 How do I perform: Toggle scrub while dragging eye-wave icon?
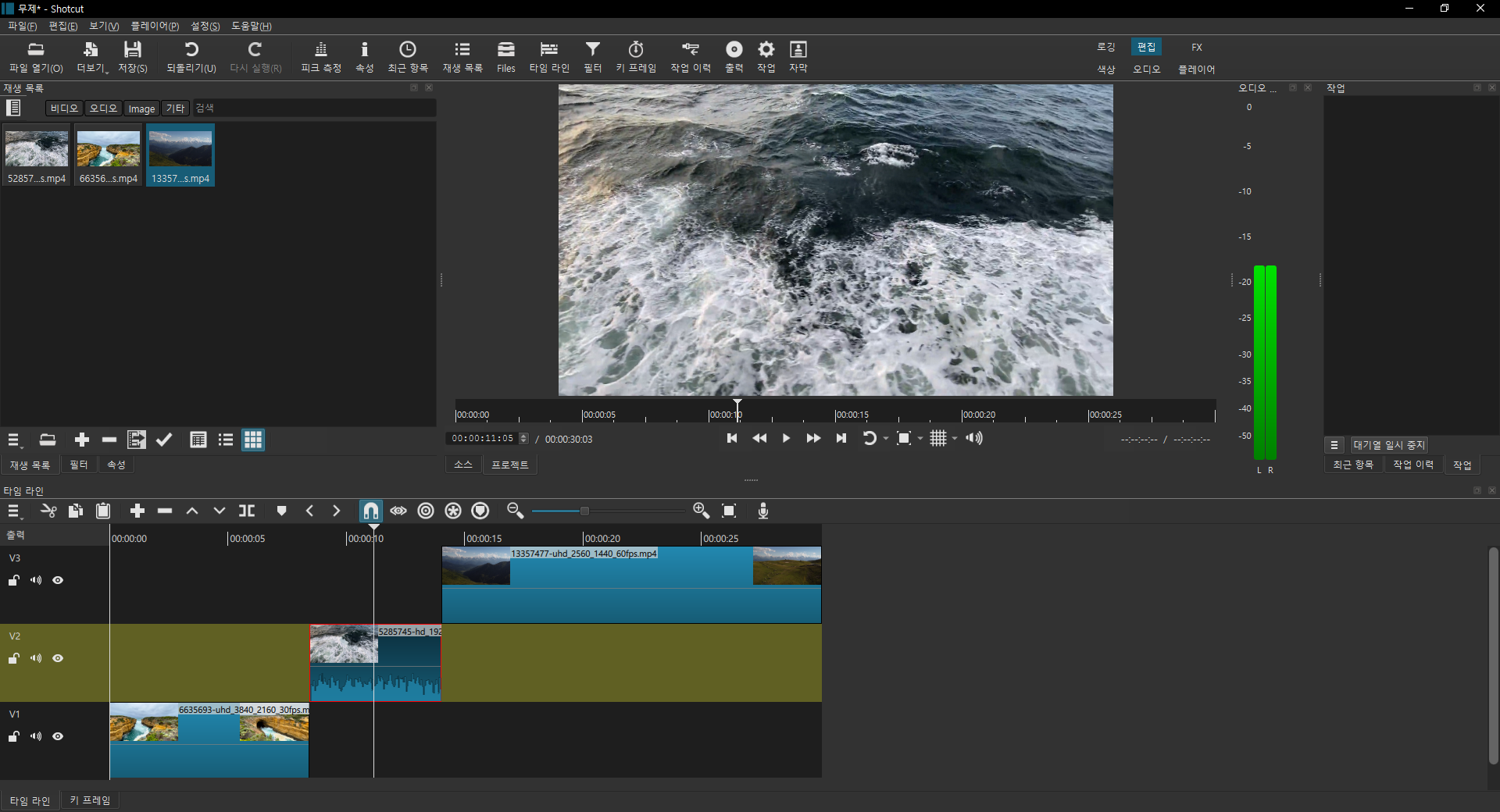point(398,511)
